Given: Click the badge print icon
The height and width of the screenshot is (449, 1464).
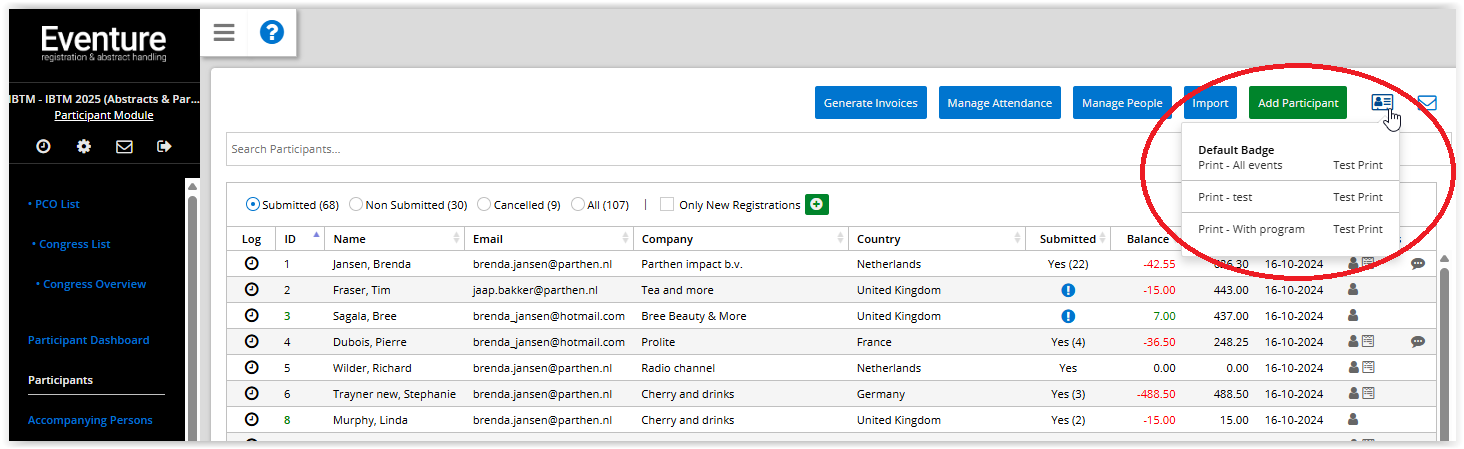Looking at the screenshot, I should [1382, 102].
